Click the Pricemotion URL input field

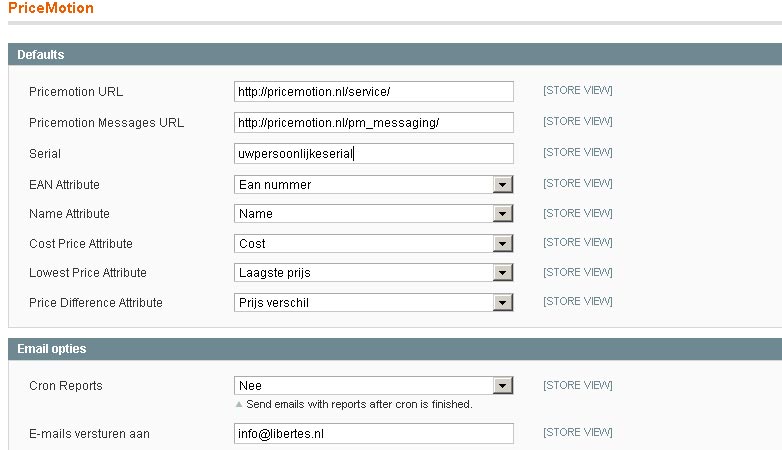tap(374, 92)
